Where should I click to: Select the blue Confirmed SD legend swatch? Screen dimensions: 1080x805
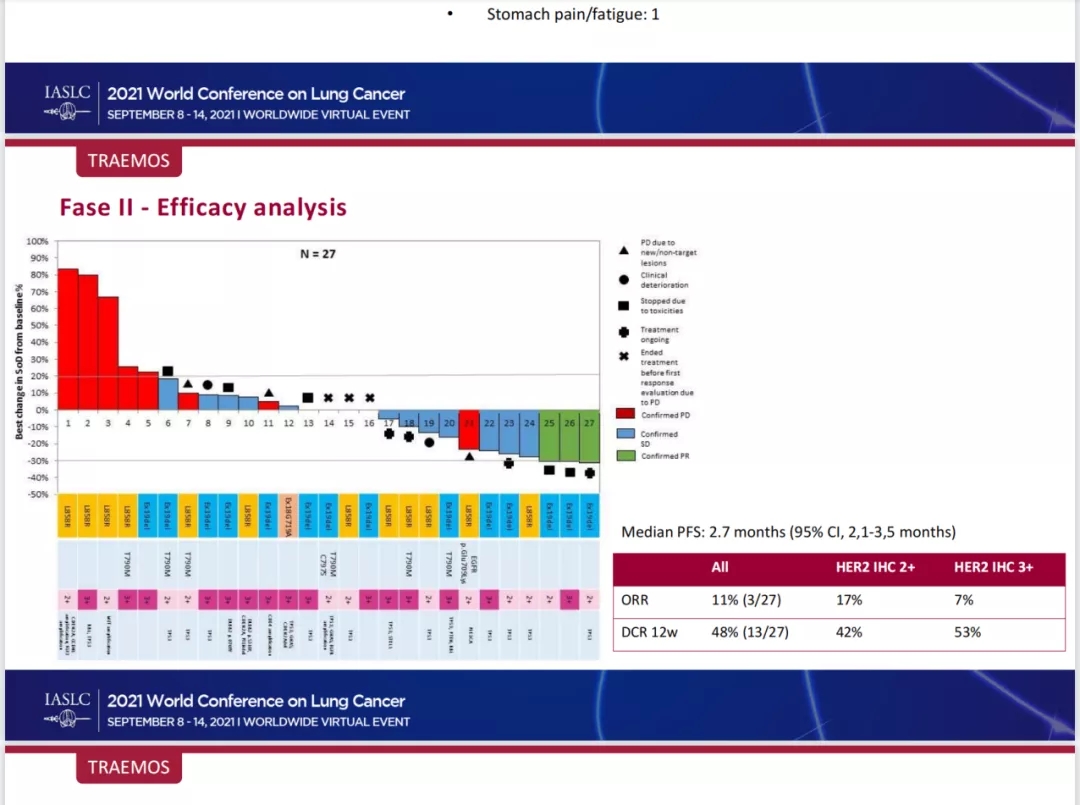pos(624,434)
